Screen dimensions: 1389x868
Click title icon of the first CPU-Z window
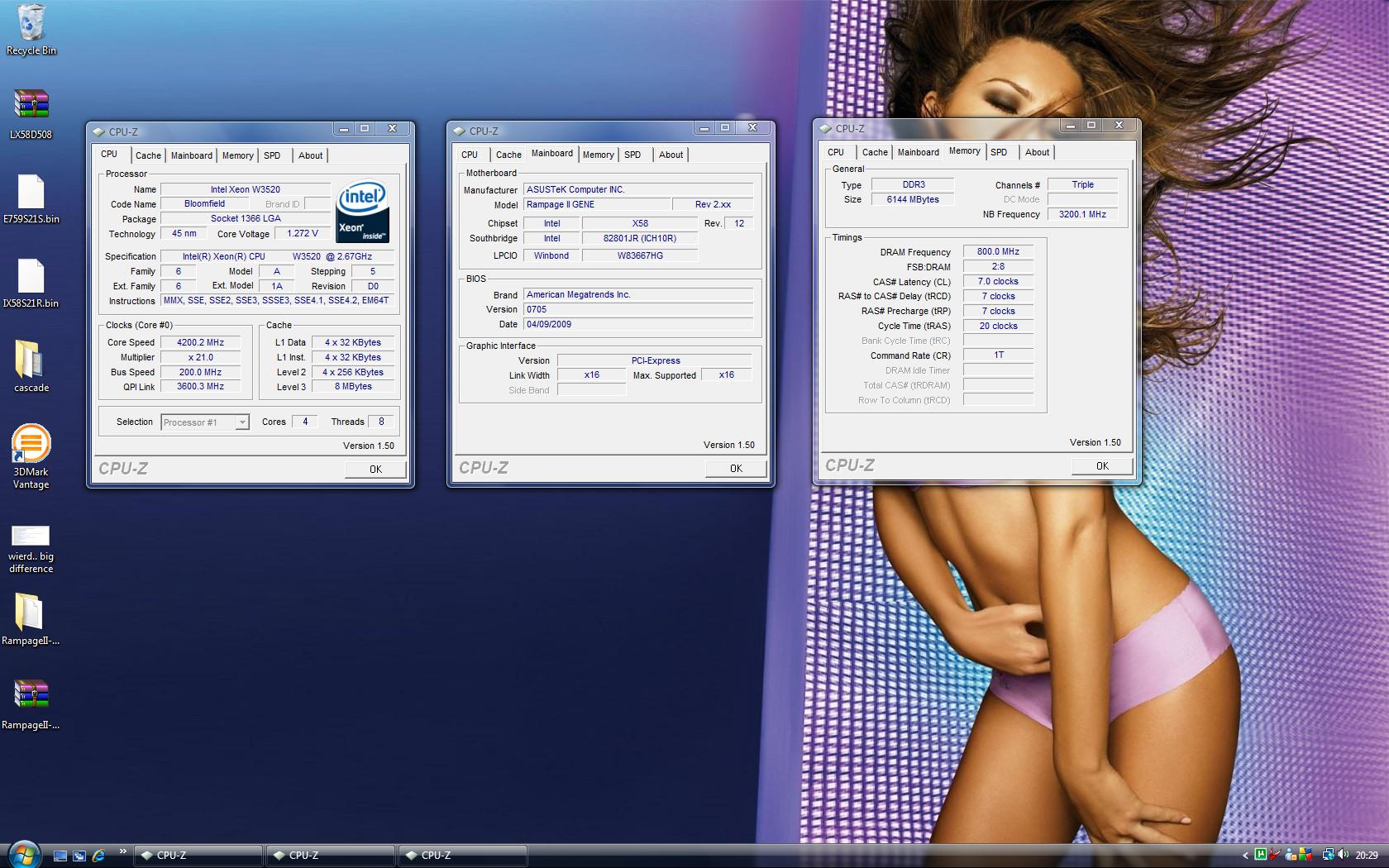(x=99, y=131)
